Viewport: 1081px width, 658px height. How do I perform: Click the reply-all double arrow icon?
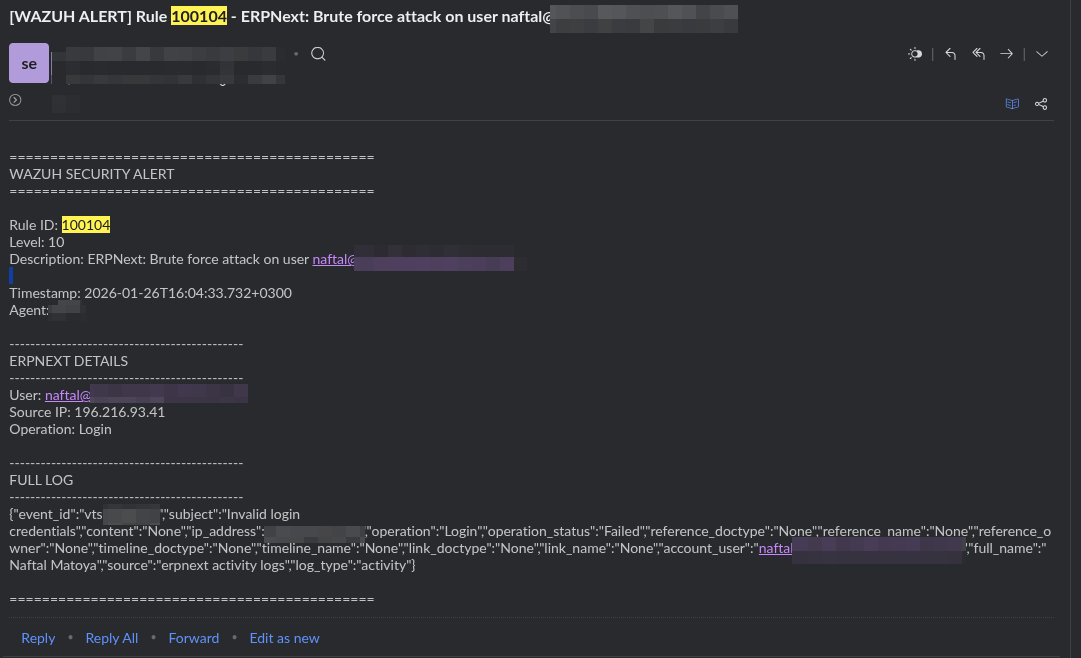point(979,54)
